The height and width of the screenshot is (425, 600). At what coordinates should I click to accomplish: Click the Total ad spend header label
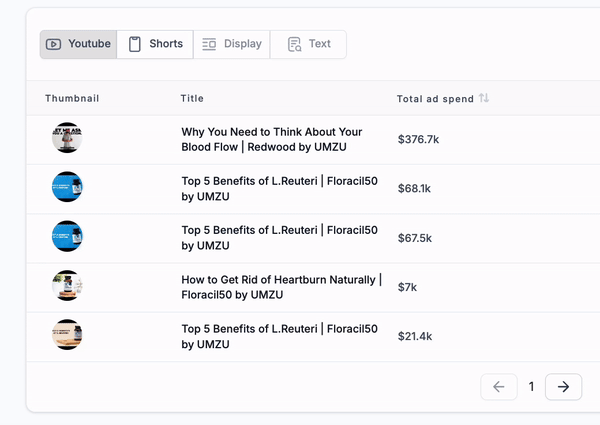435,99
